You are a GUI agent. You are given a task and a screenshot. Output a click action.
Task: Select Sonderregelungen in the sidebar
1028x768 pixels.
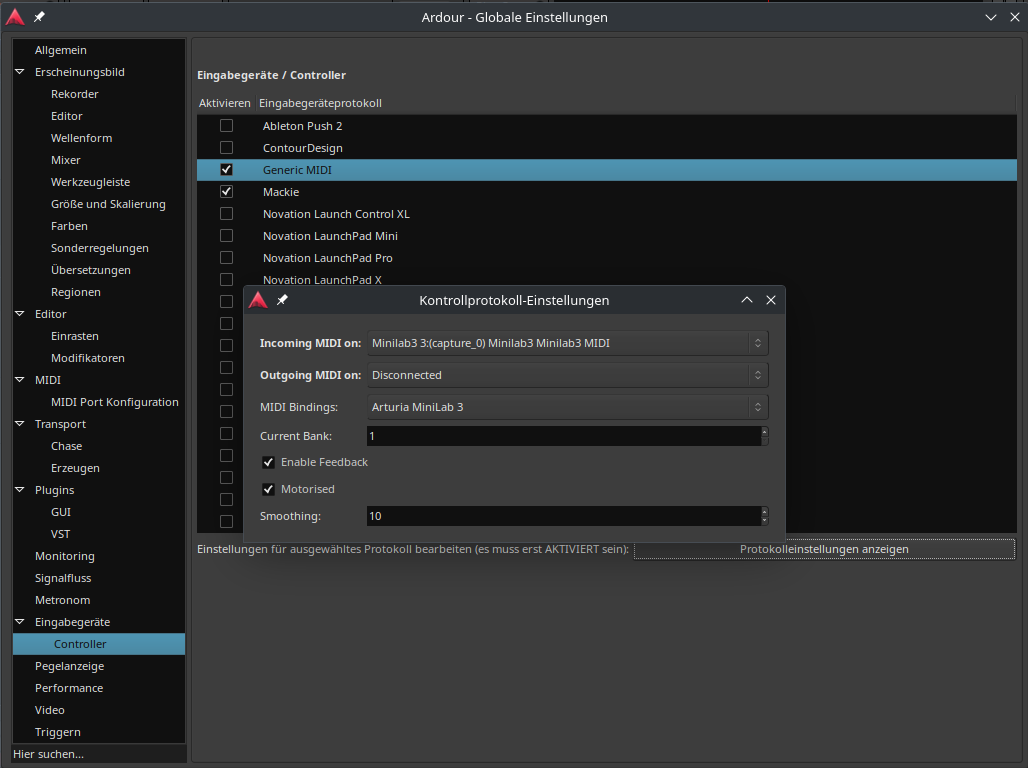tap(100, 248)
